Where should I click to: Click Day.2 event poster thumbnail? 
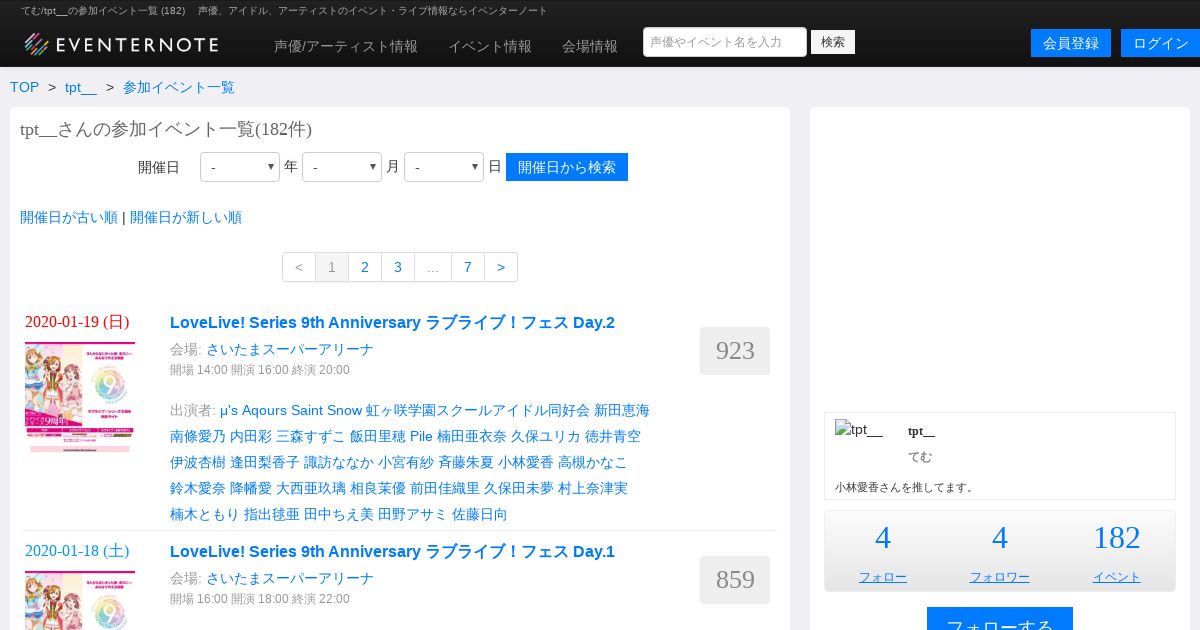80,397
